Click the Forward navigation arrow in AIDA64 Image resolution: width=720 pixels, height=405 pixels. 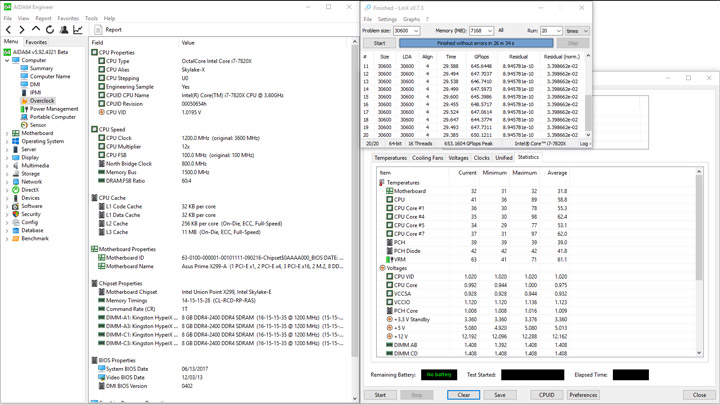22,30
